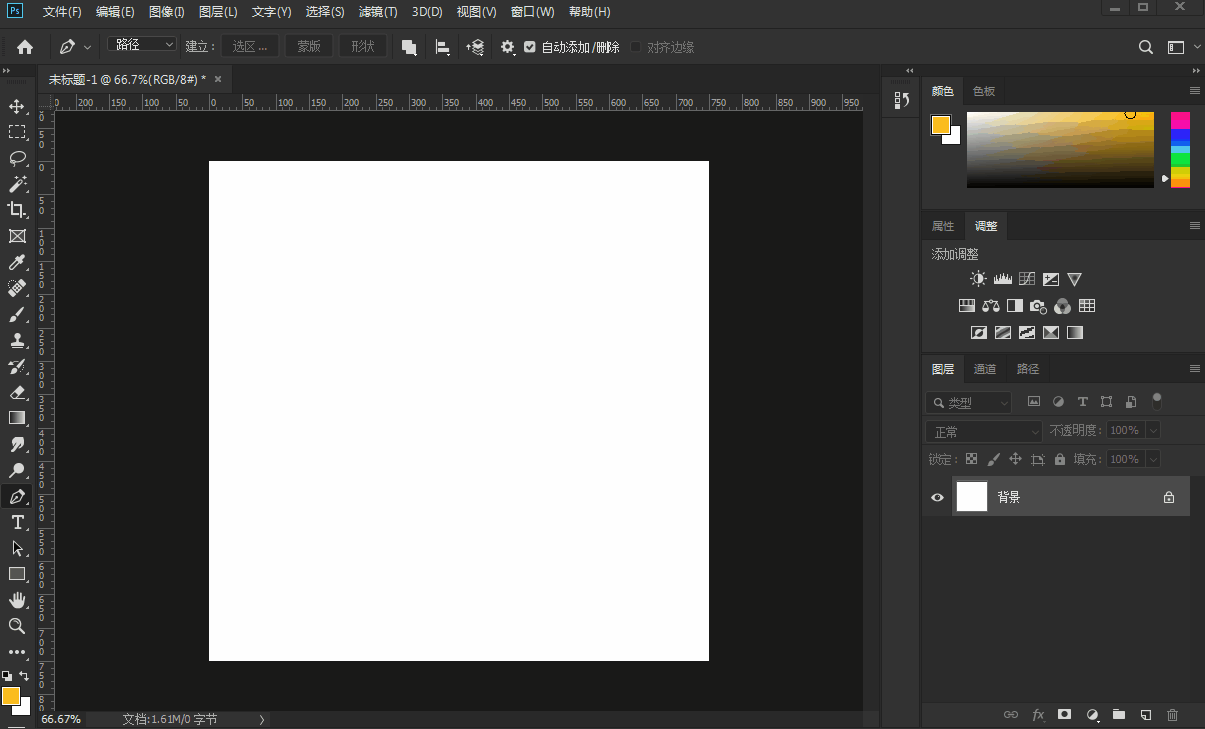This screenshot has width=1205, height=729.
Task: Click the orange foreground color swatch in toolbar
Action: point(10,695)
